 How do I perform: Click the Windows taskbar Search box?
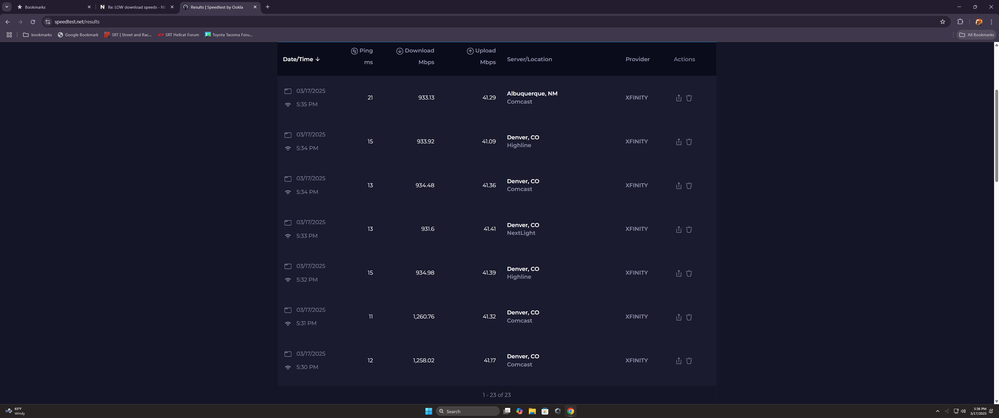467,411
